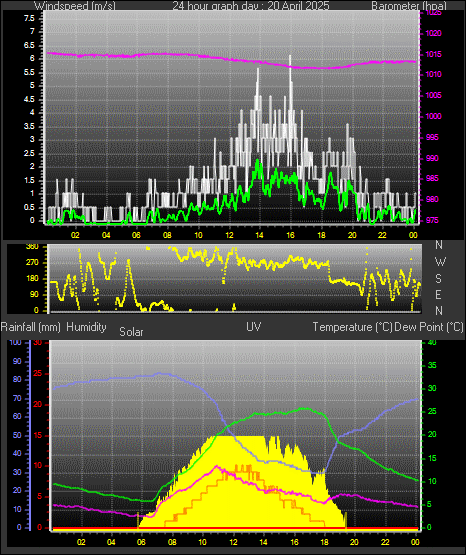The width and height of the screenshot is (466, 555).
Task: Click the W wind direction letter
Action: point(440,262)
